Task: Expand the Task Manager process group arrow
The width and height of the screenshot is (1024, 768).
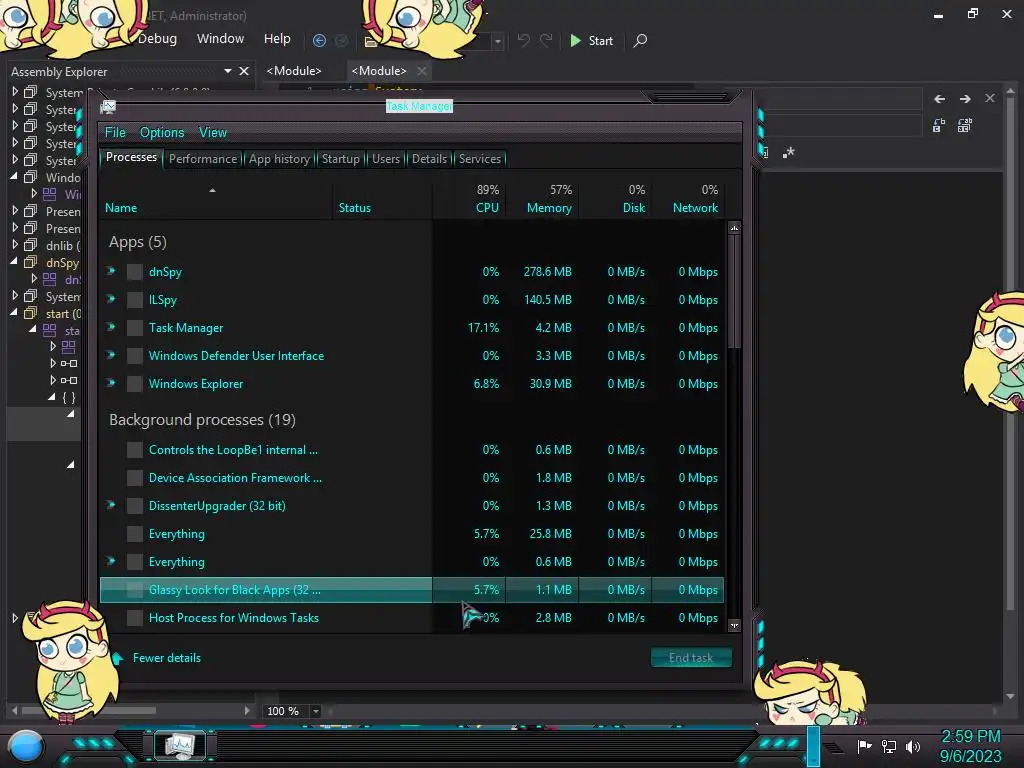Action: coord(112,327)
